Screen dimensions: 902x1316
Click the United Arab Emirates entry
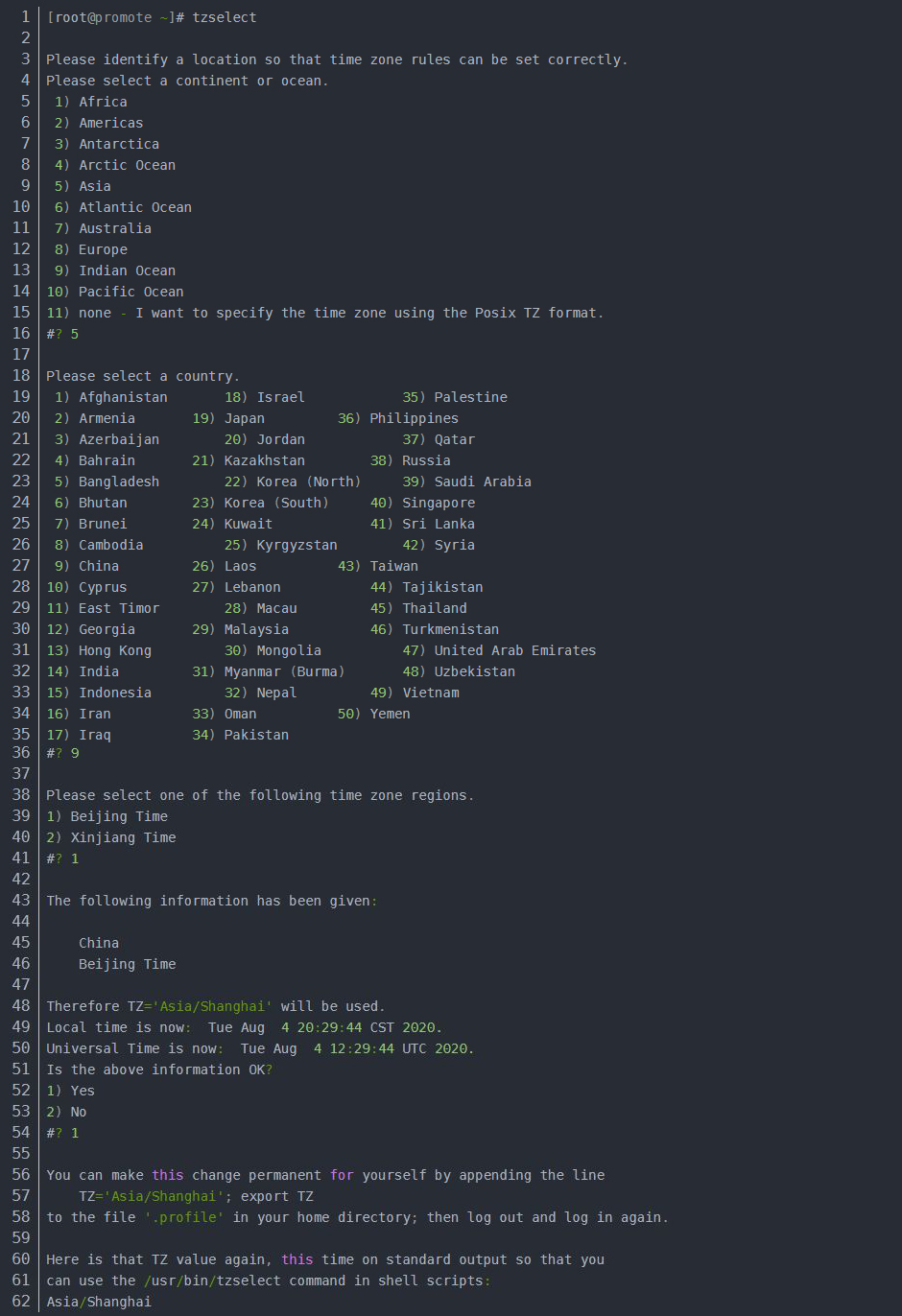[x=514, y=650]
